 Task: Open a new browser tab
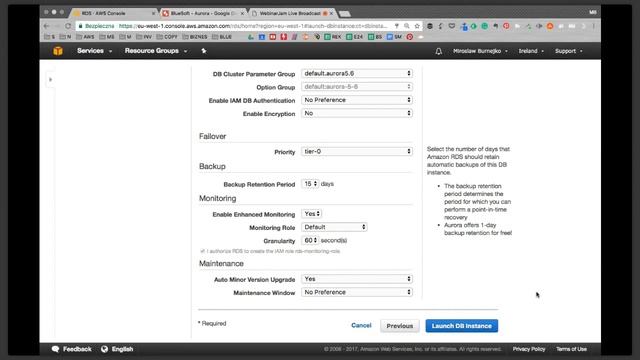pyautogui.click(x=344, y=14)
